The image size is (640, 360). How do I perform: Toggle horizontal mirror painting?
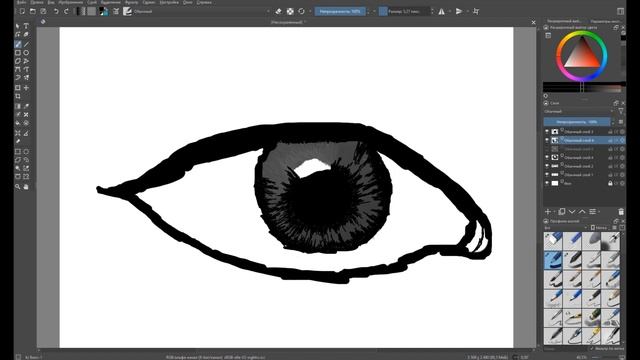[442, 11]
